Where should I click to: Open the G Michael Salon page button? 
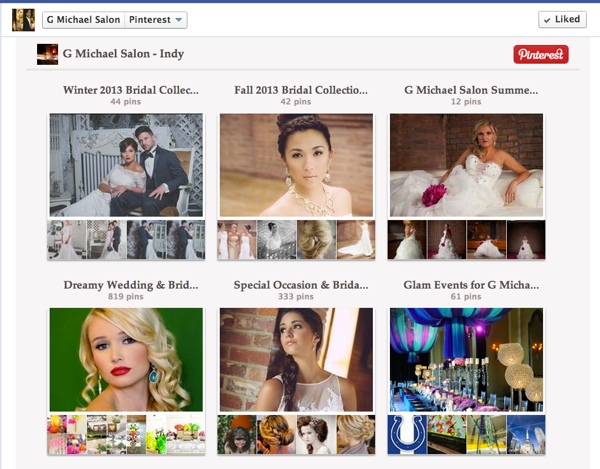83,20
